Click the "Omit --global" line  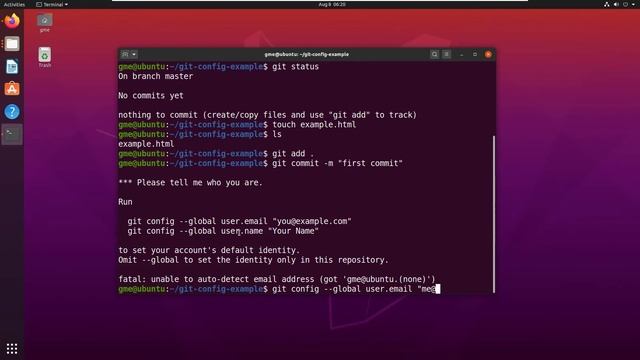(x=253, y=260)
